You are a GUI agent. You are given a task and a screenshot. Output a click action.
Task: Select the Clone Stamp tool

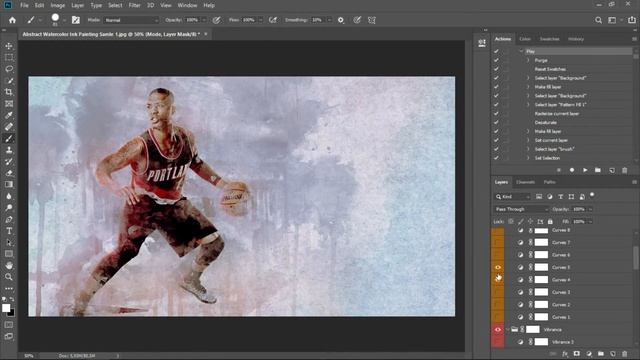9,150
